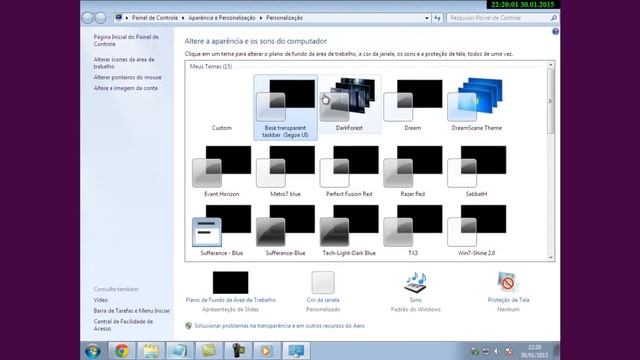Click the volume icon in system tray
Screen dimensions: 640x360
[x=497, y=351]
